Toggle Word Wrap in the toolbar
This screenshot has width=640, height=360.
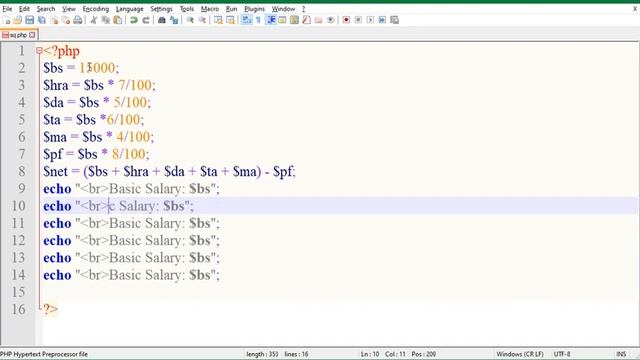pyautogui.click(x=247, y=20)
